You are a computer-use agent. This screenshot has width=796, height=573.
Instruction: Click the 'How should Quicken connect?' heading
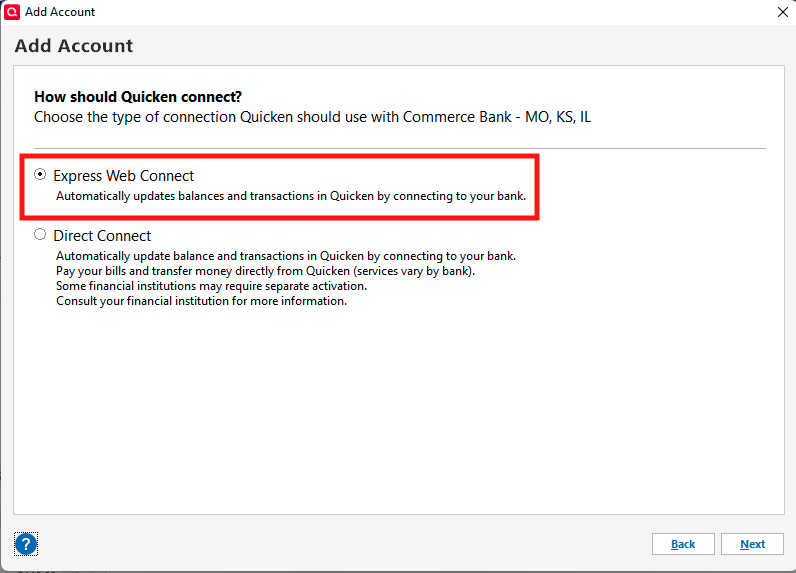coord(138,97)
